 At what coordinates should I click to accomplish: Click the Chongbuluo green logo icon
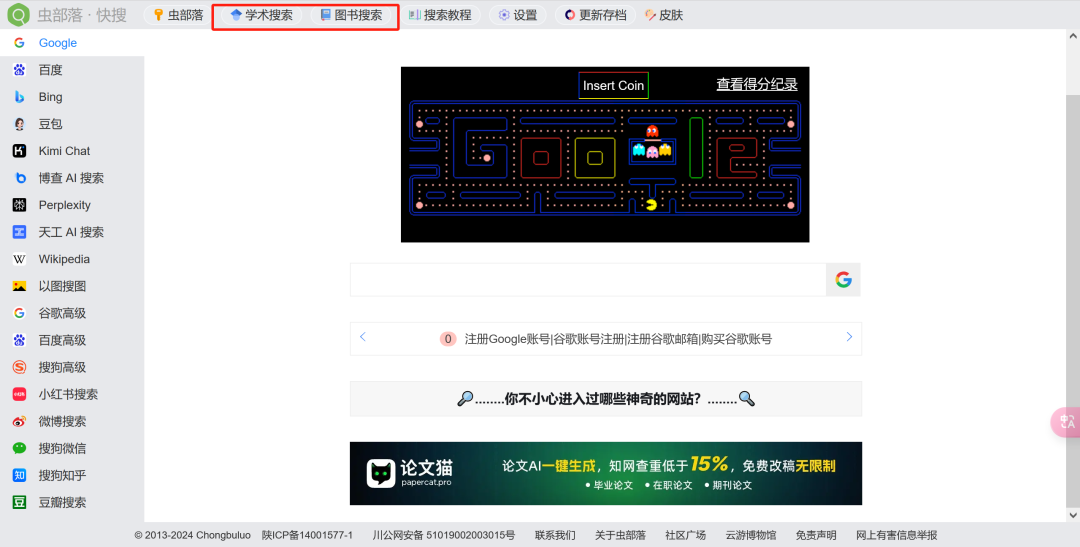tap(19, 14)
